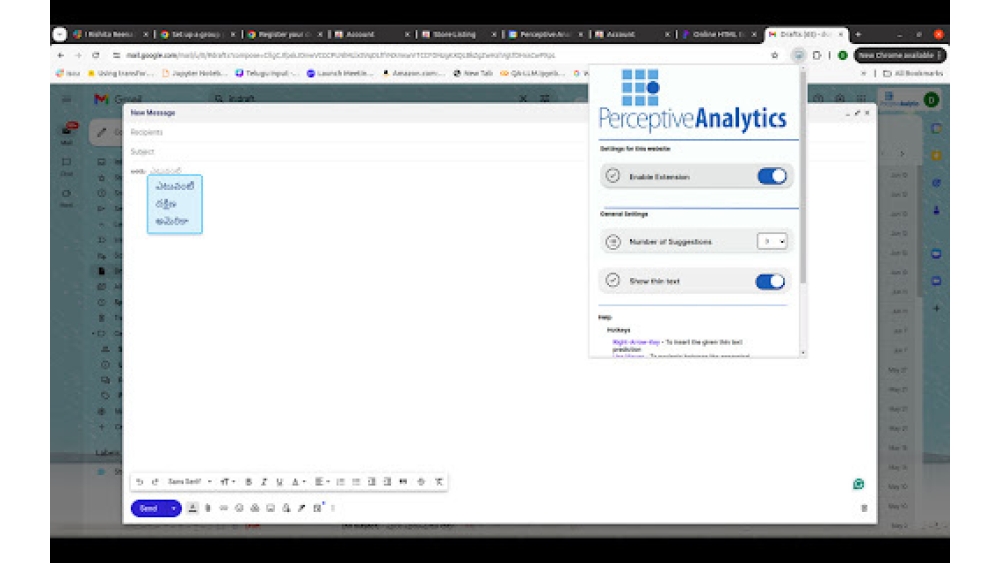This screenshot has width=1000, height=563.
Task: Open the text color picker in toolbar
Action: (x=296, y=482)
